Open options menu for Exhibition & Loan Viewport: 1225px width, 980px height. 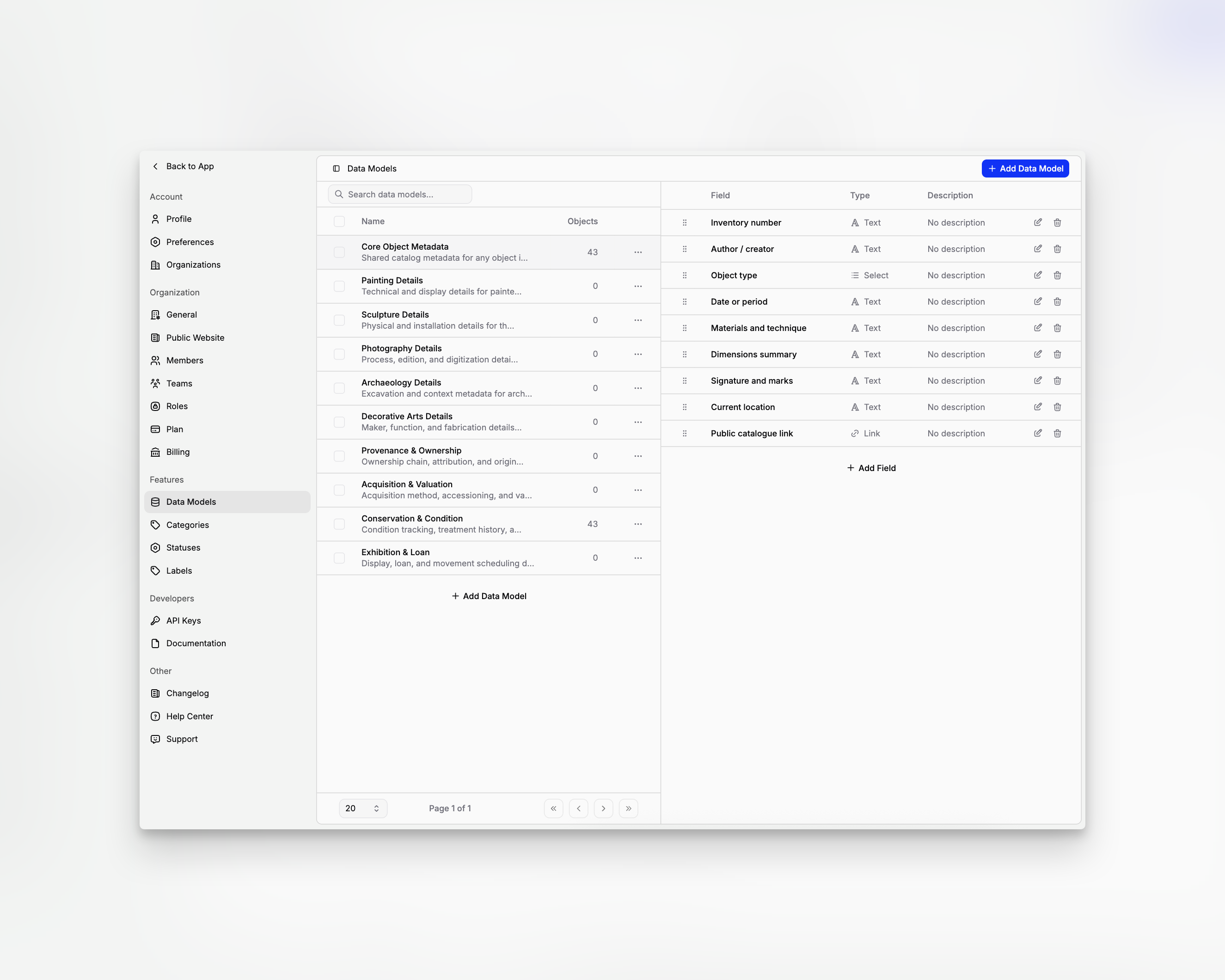tap(637, 558)
